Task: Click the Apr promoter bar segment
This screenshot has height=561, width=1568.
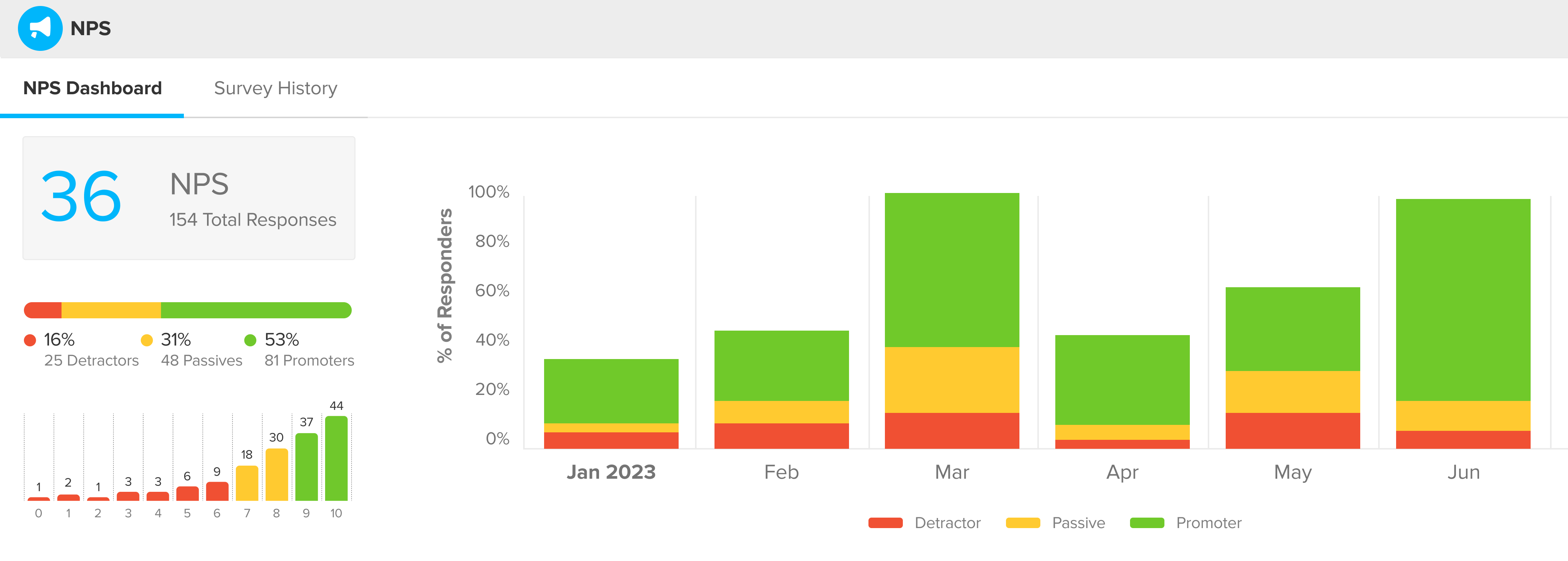Action: pos(1123,380)
